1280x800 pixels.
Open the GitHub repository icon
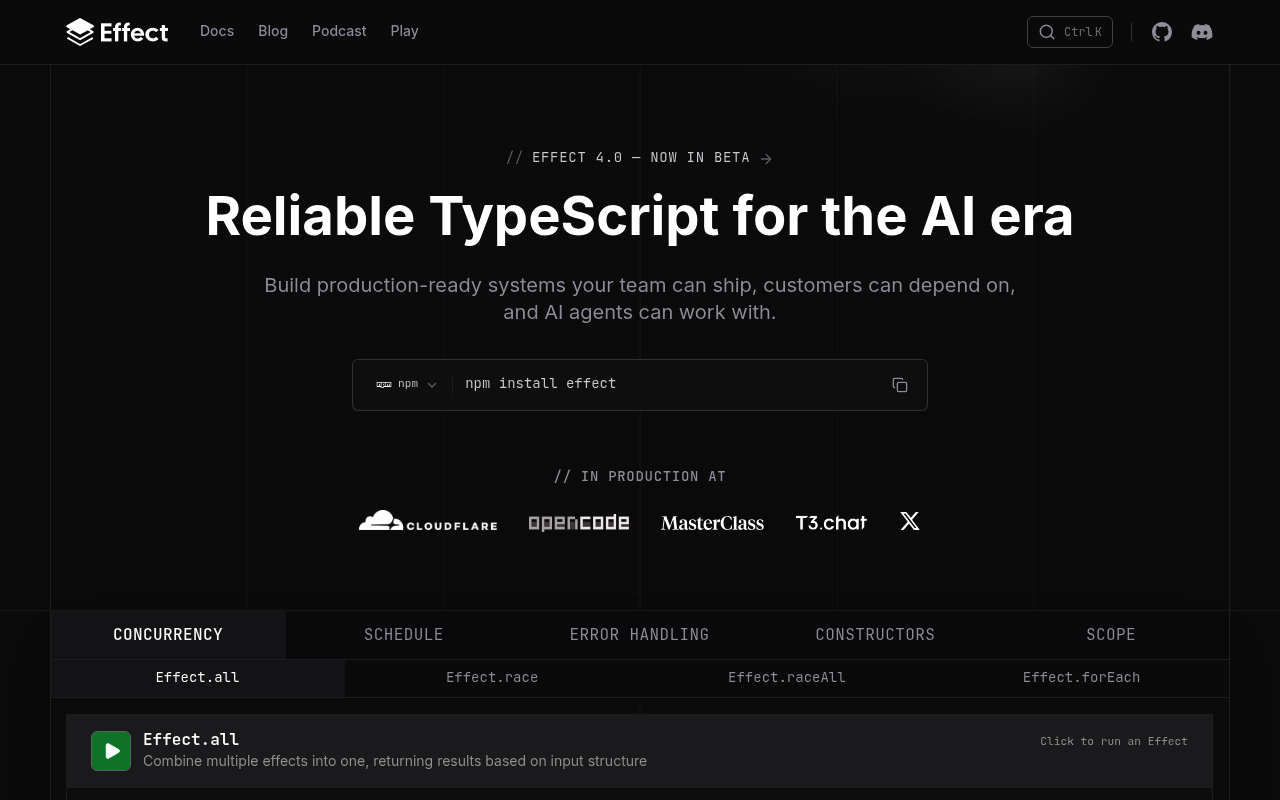click(x=1162, y=32)
